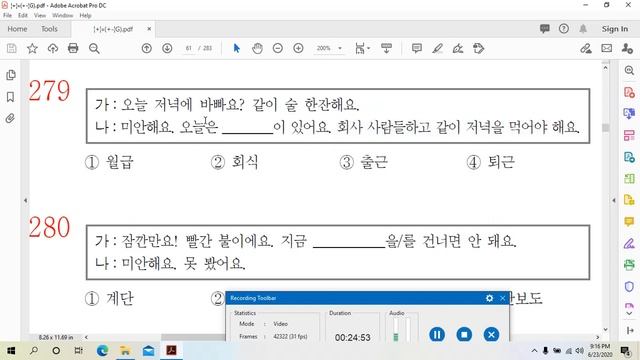Zoom in with the plus icon
This screenshot has width=640, height=360.
click(298, 49)
